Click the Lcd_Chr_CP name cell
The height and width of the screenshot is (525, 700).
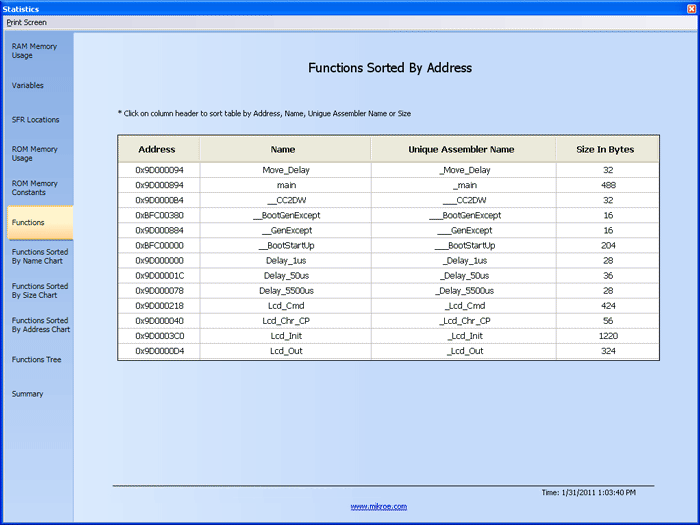pyautogui.click(x=286, y=321)
